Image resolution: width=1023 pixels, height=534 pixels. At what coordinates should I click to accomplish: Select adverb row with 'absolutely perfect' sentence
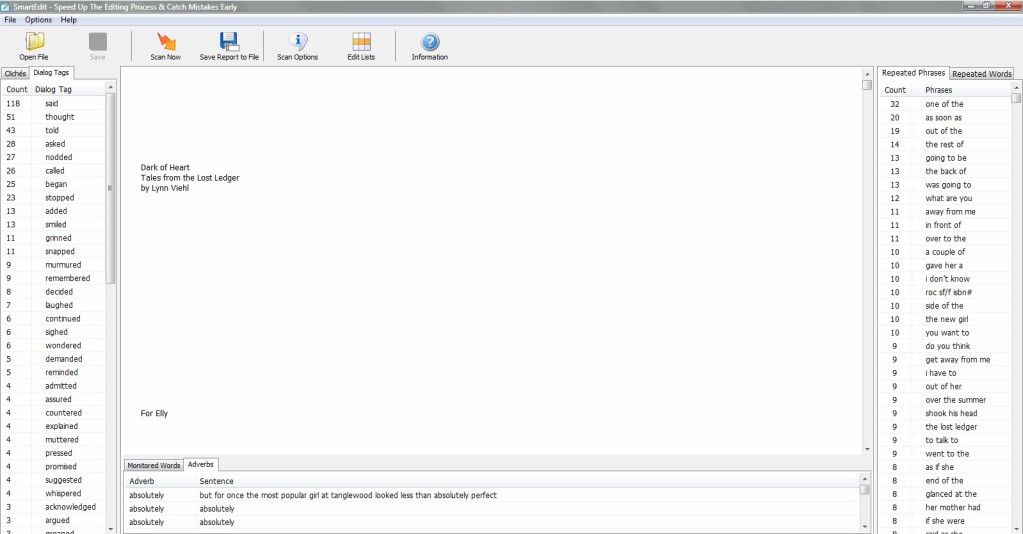(x=493, y=495)
